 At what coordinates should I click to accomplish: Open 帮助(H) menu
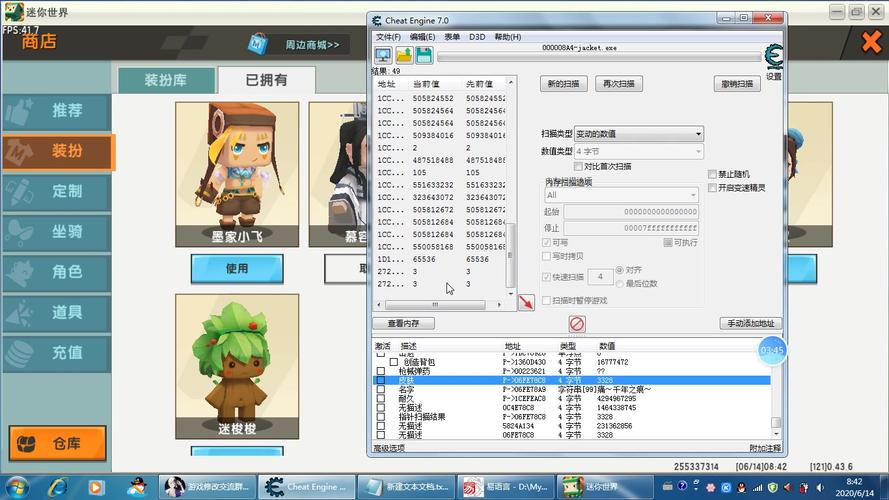click(508, 37)
